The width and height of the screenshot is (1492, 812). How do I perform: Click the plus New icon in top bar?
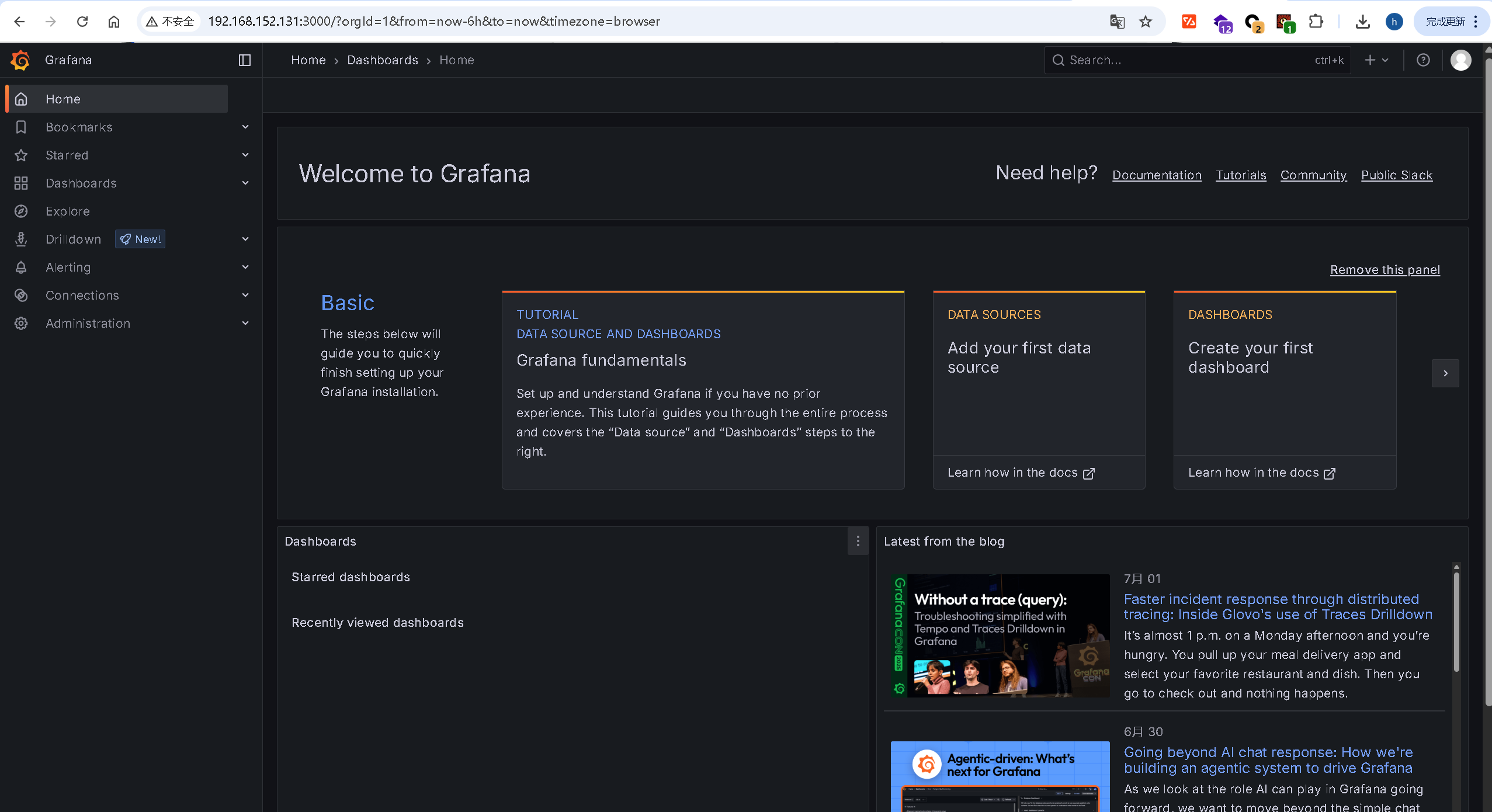coord(1370,60)
